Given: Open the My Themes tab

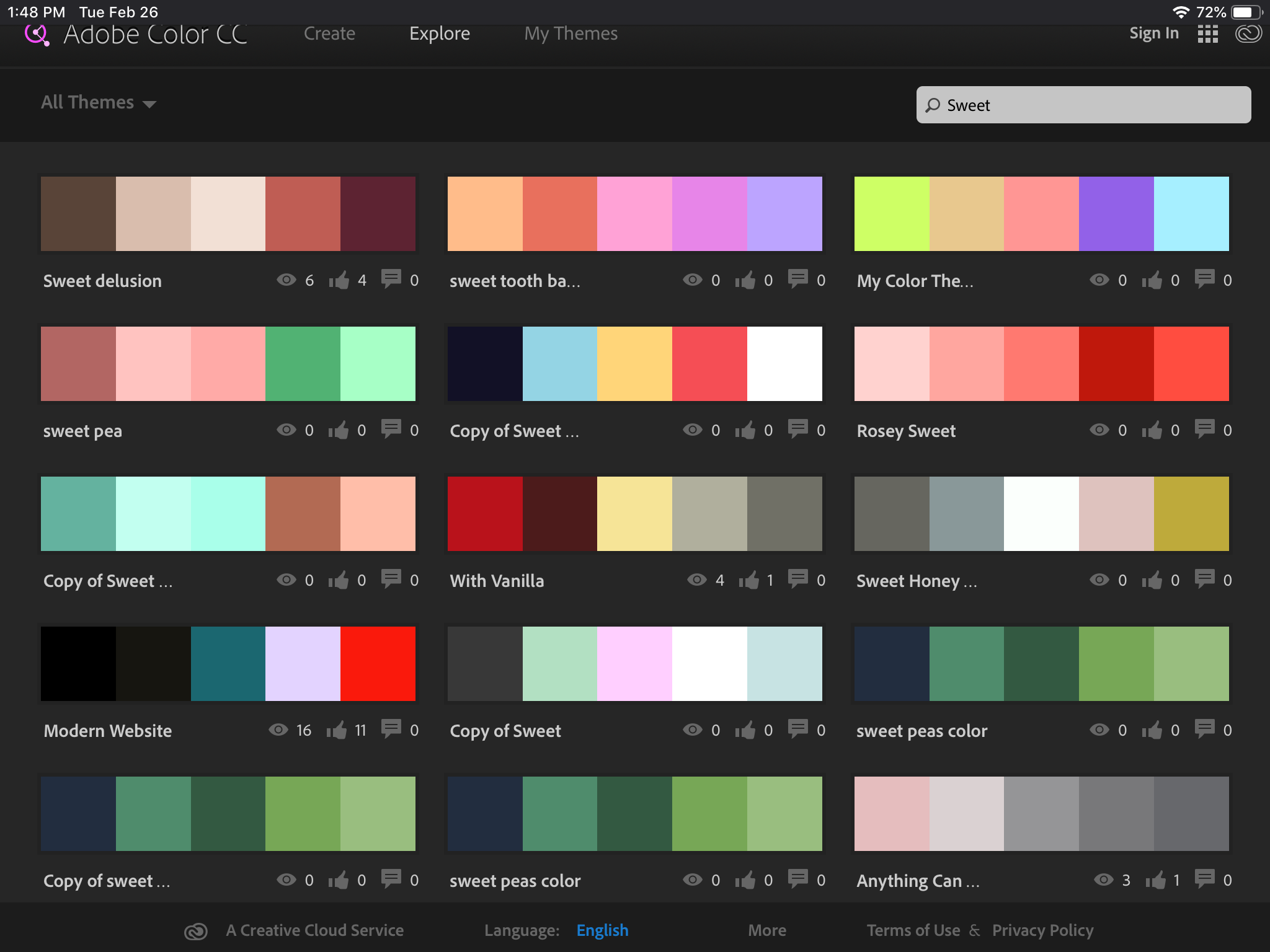Looking at the screenshot, I should click(x=571, y=33).
